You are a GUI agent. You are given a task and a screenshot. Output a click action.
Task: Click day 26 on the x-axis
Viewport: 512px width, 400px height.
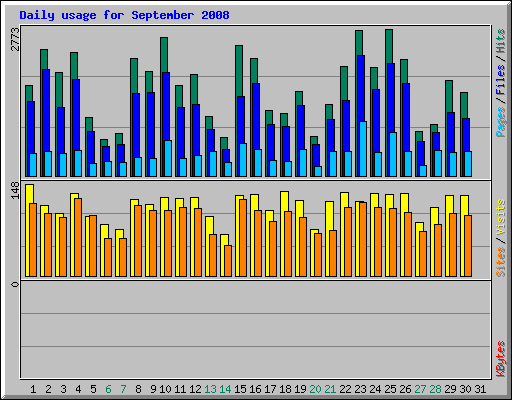tap(405, 389)
